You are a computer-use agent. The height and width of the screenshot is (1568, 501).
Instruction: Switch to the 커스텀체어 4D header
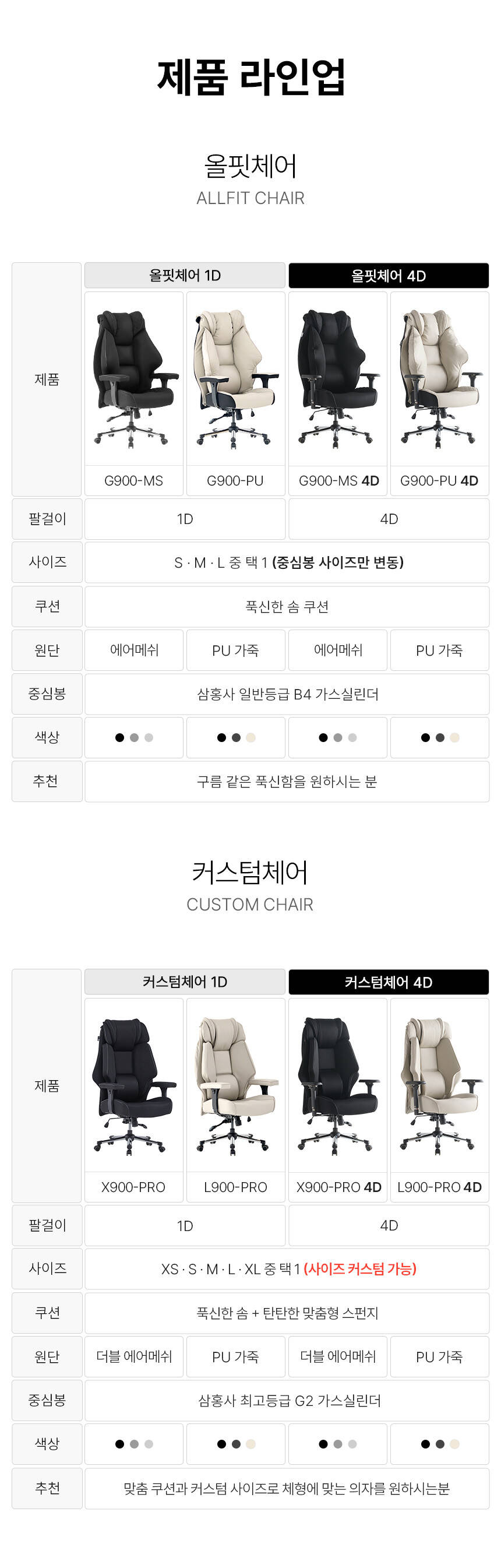[389, 982]
